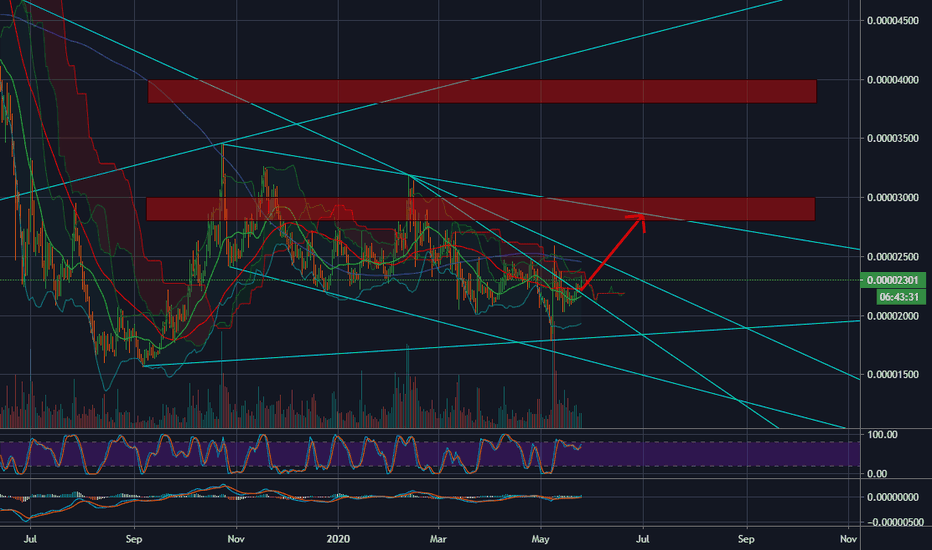This screenshot has width=932, height=550.
Task: Click the Mar time axis label
Action: [x=438, y=539]
